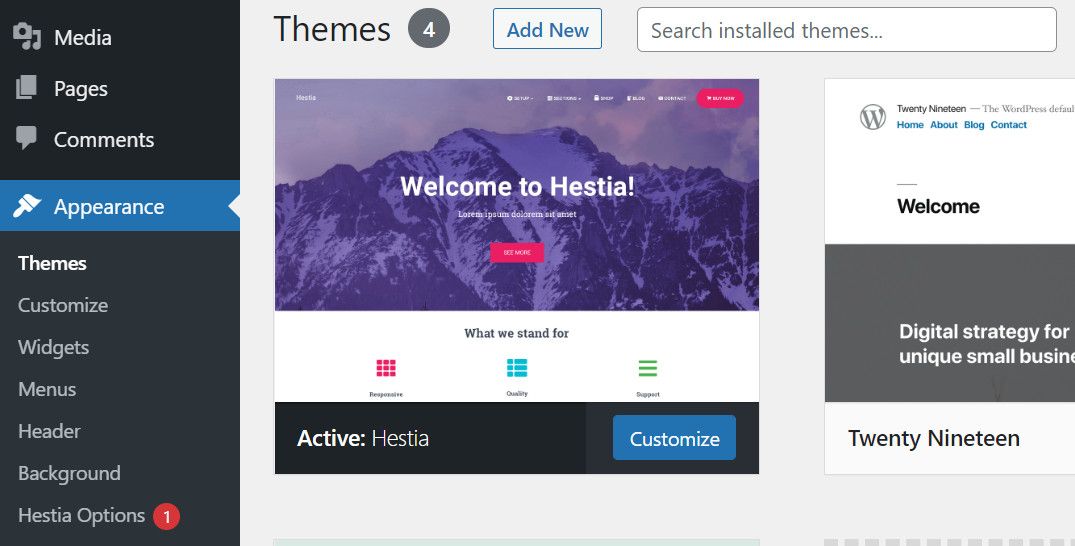Click the Blog link in Twenty Nineteen preview
The image size is (1075, 546).
974,125
